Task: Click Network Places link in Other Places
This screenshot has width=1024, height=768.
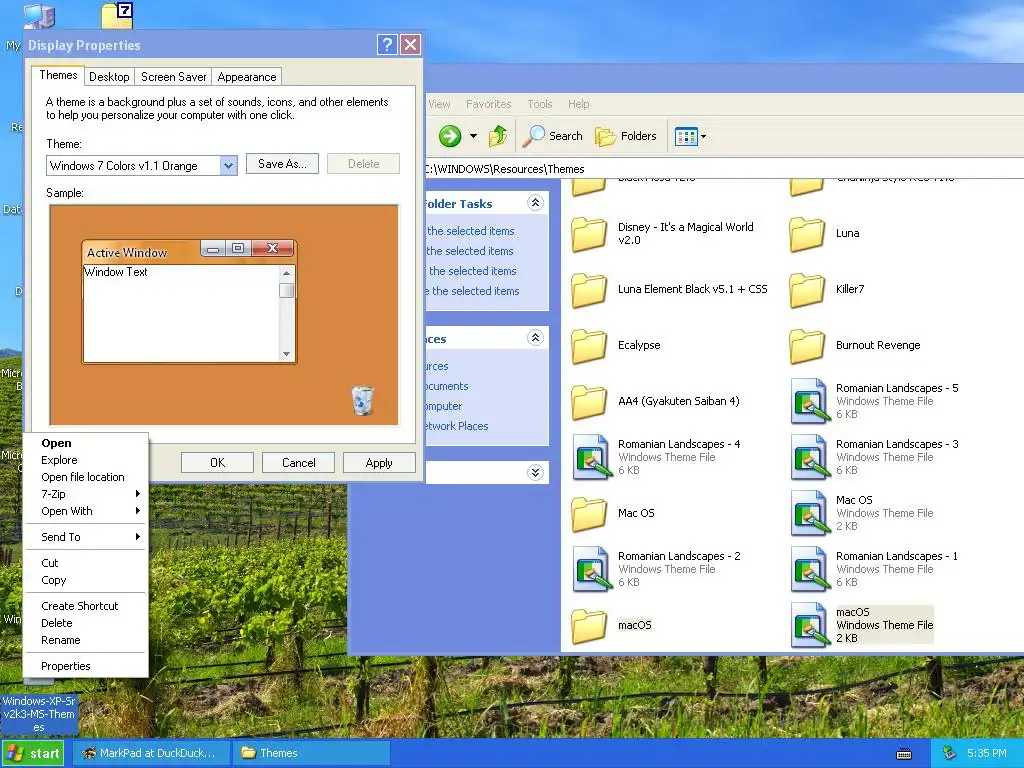Action: [x=456, y=426]
